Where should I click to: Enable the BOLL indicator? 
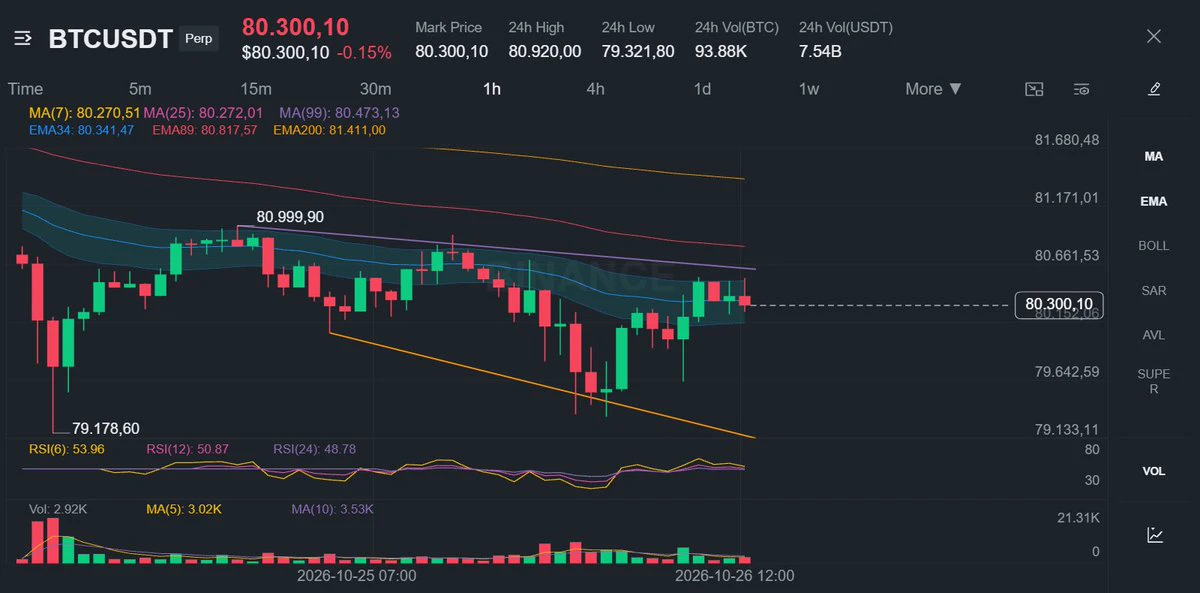pos(1154,246)
